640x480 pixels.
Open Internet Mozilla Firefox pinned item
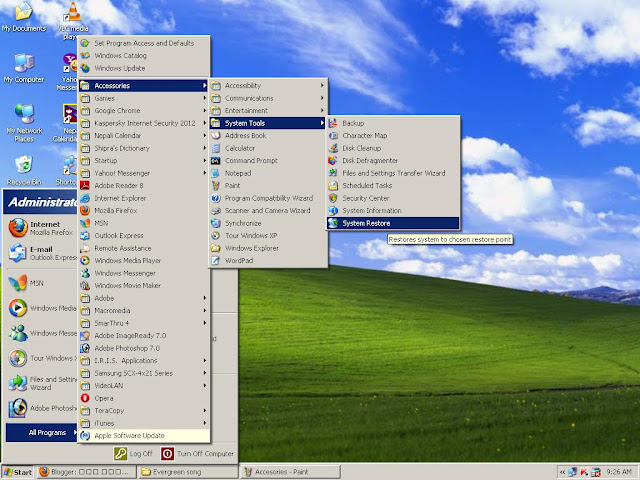tap(41, 228)
